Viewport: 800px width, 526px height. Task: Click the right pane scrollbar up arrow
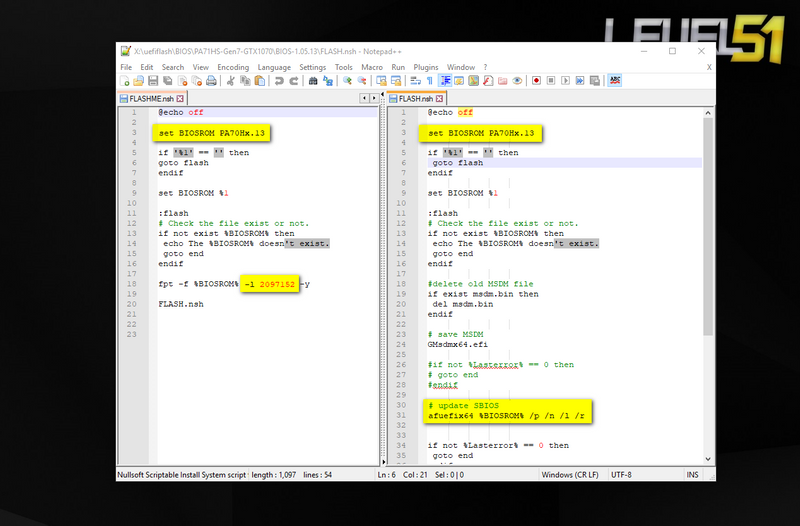[x=708, y=113]
